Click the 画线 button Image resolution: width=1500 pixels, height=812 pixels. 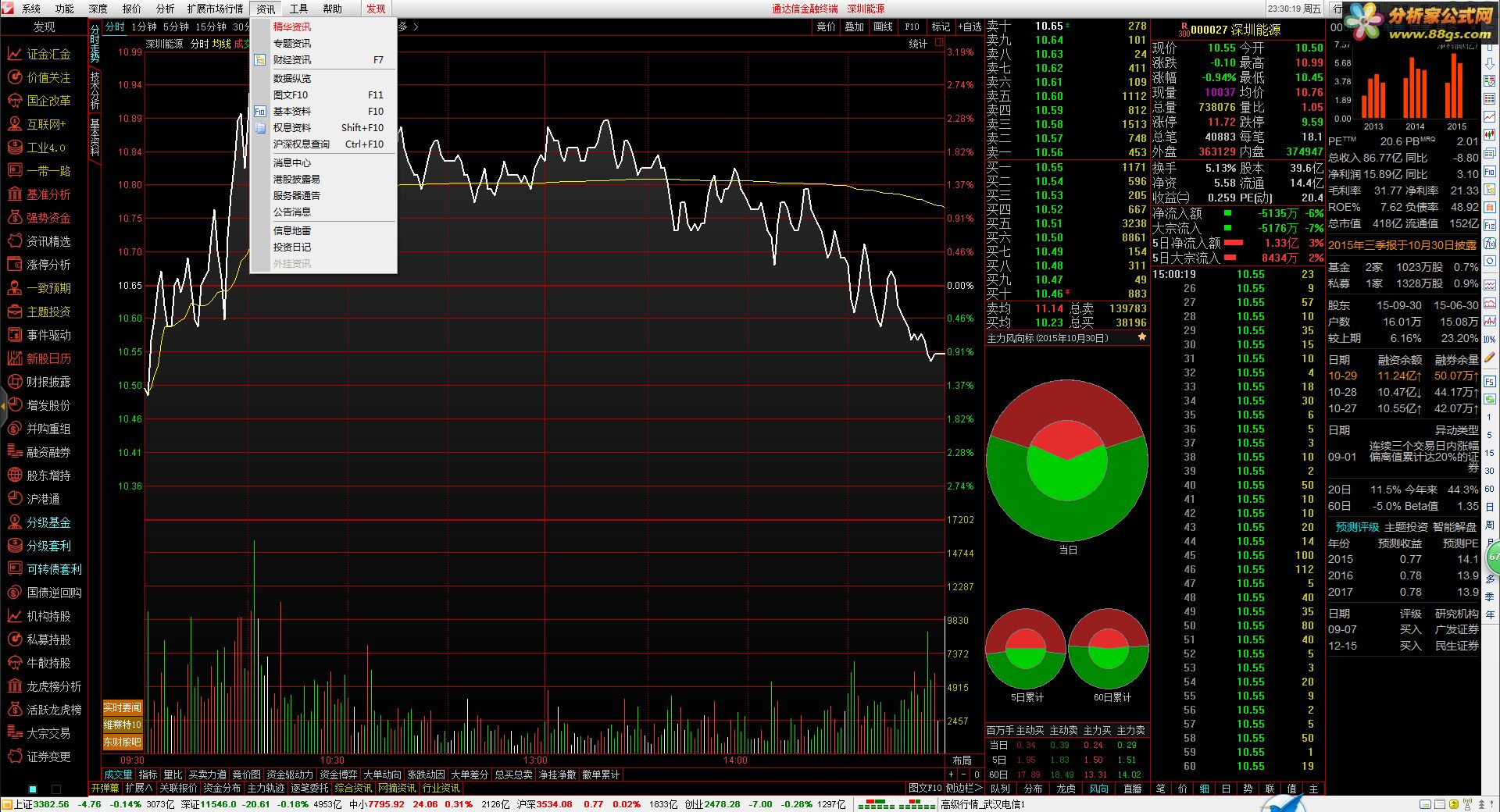click(x=883, y=27)
